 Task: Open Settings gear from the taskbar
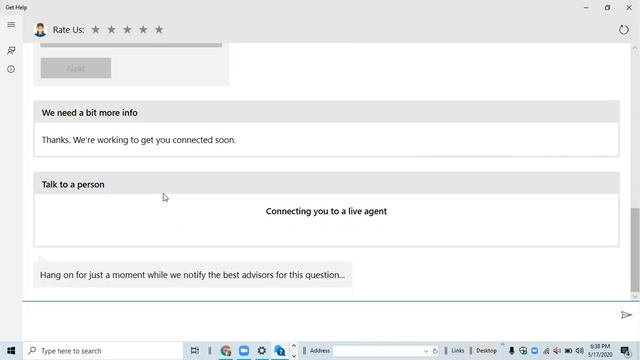tap(262, 351)
